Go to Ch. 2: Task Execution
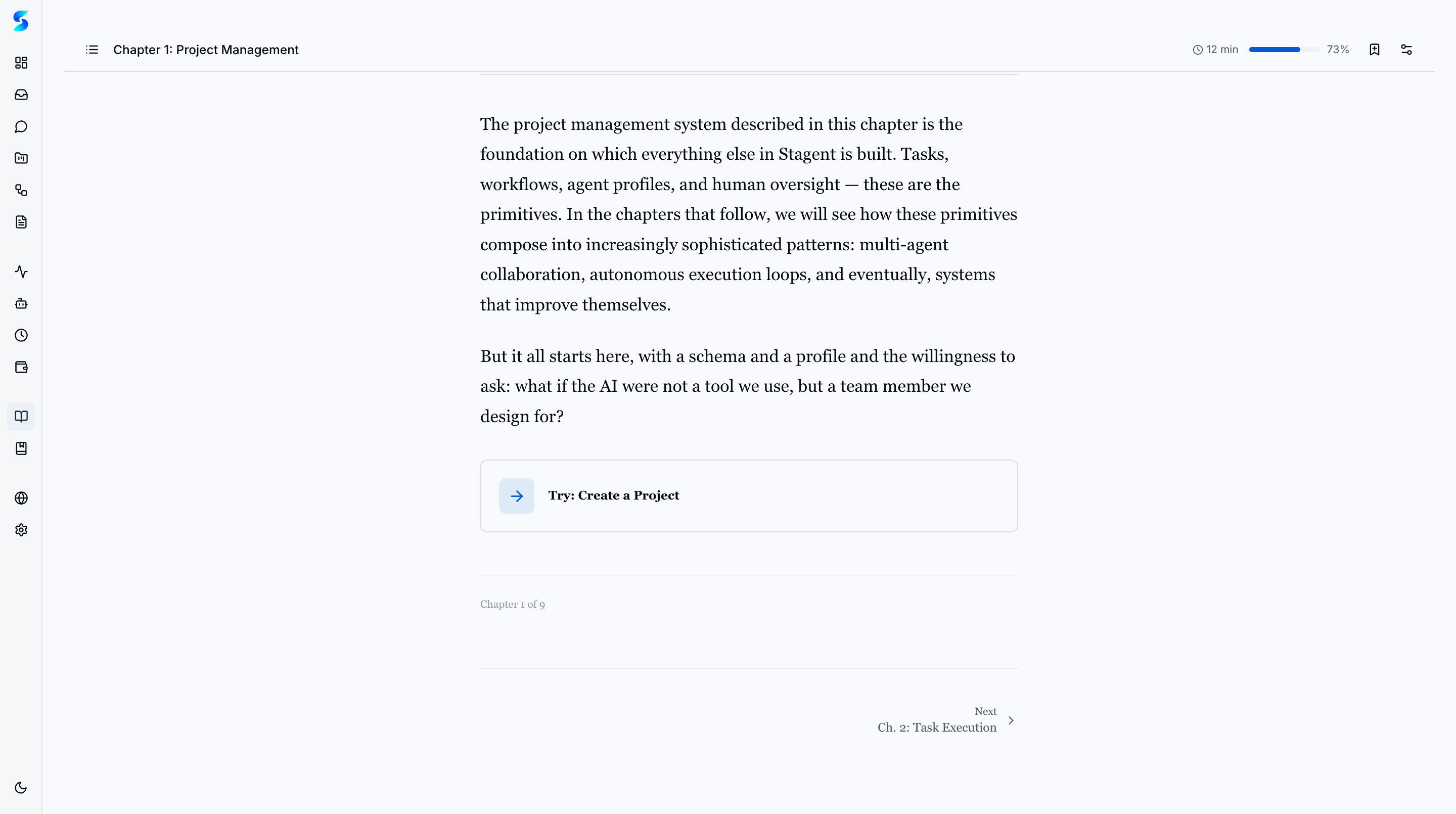The image size is (1456, 814). [x=937, y=727]
